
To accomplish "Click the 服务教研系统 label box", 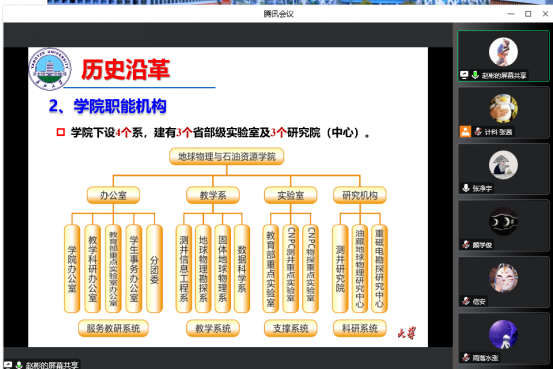I will point(113,328).
